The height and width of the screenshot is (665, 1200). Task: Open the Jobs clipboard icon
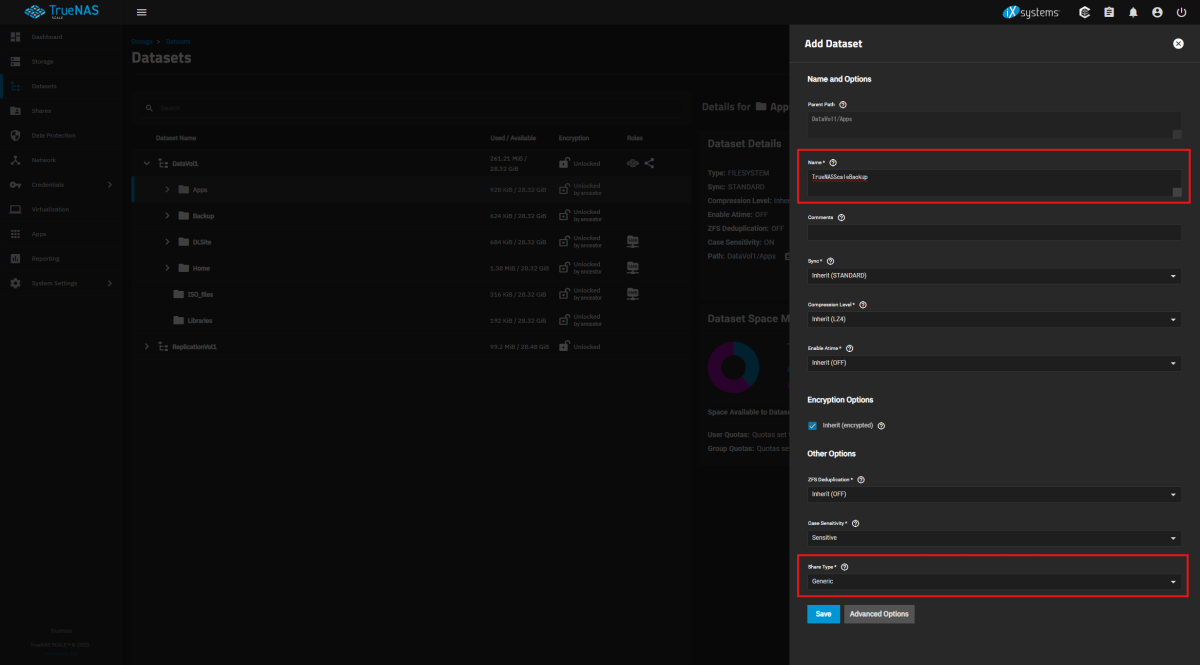tap(1109, 12)
